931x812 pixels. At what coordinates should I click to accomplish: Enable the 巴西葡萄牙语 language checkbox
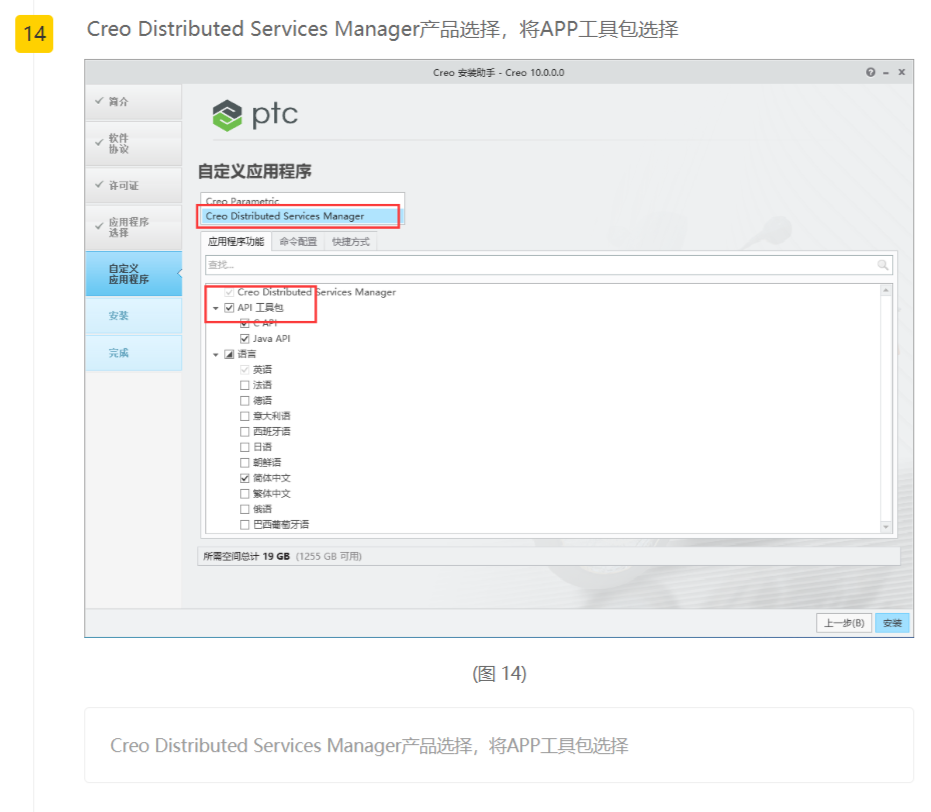[245, 525]
